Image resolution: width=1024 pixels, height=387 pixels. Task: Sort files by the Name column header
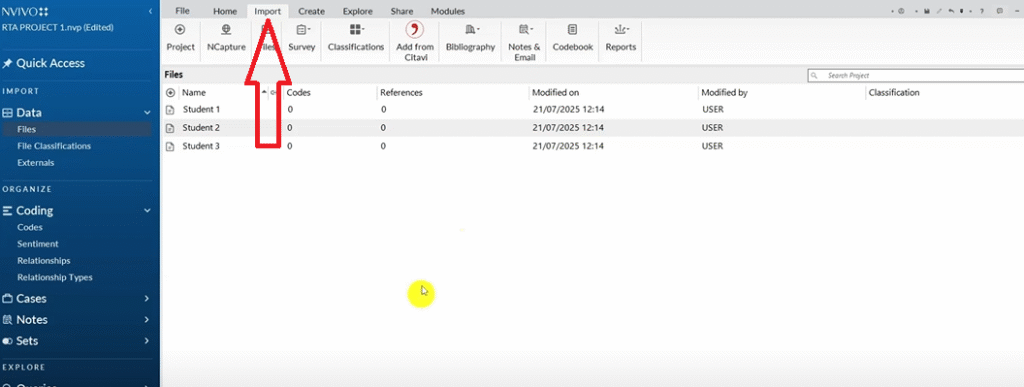[194, 93]
